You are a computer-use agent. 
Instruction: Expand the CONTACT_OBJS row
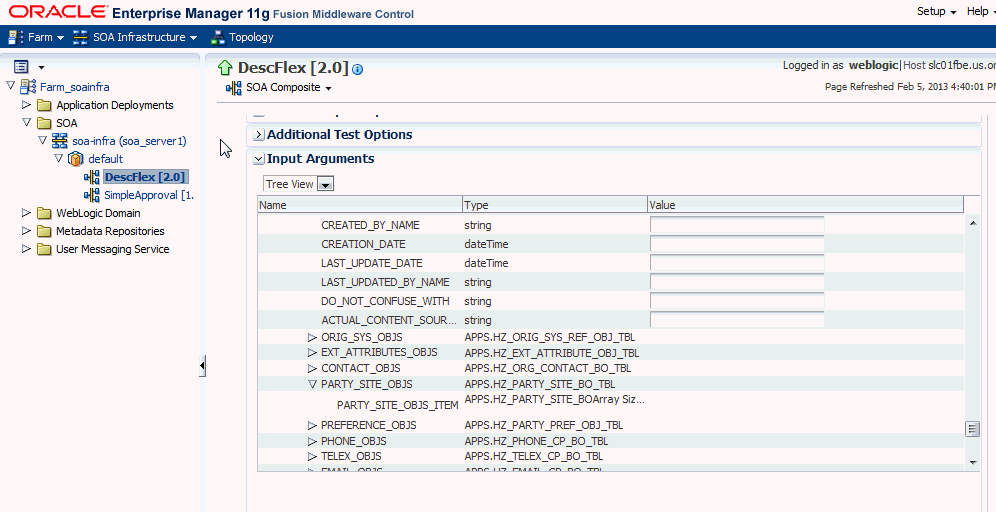point(312,368)
